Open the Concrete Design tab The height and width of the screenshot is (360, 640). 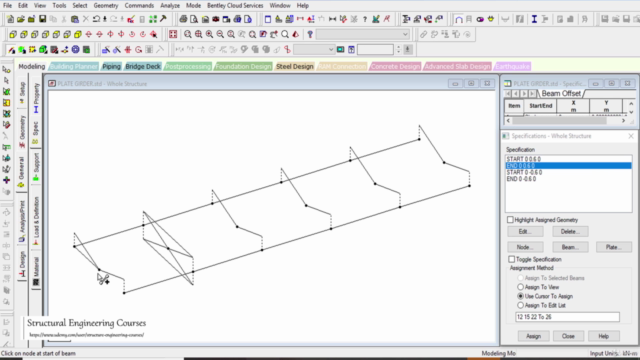(x=395, y=66)
